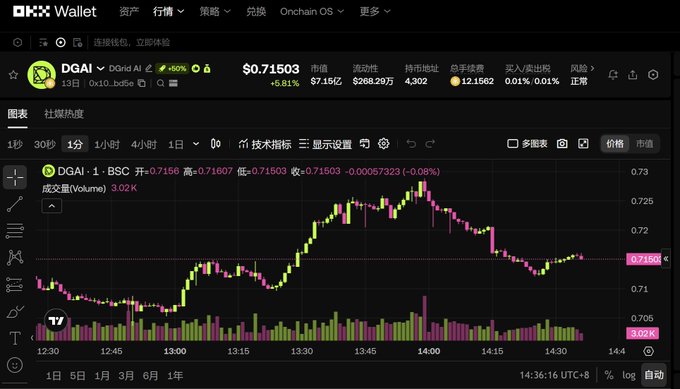This screenshot has width=680, height=389.
Task: Set chart range to 1年
Action: coord(175,376)
